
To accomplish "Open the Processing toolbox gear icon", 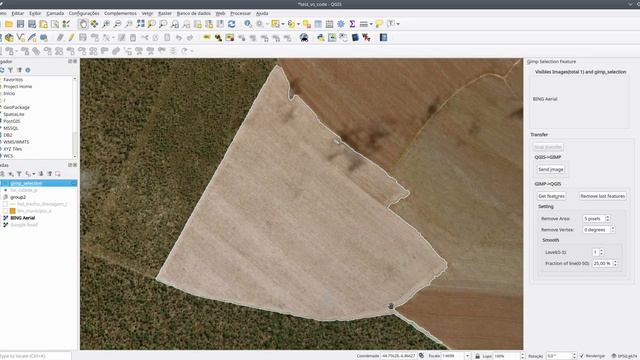I will pyautogui.click(x=340, y=24).
